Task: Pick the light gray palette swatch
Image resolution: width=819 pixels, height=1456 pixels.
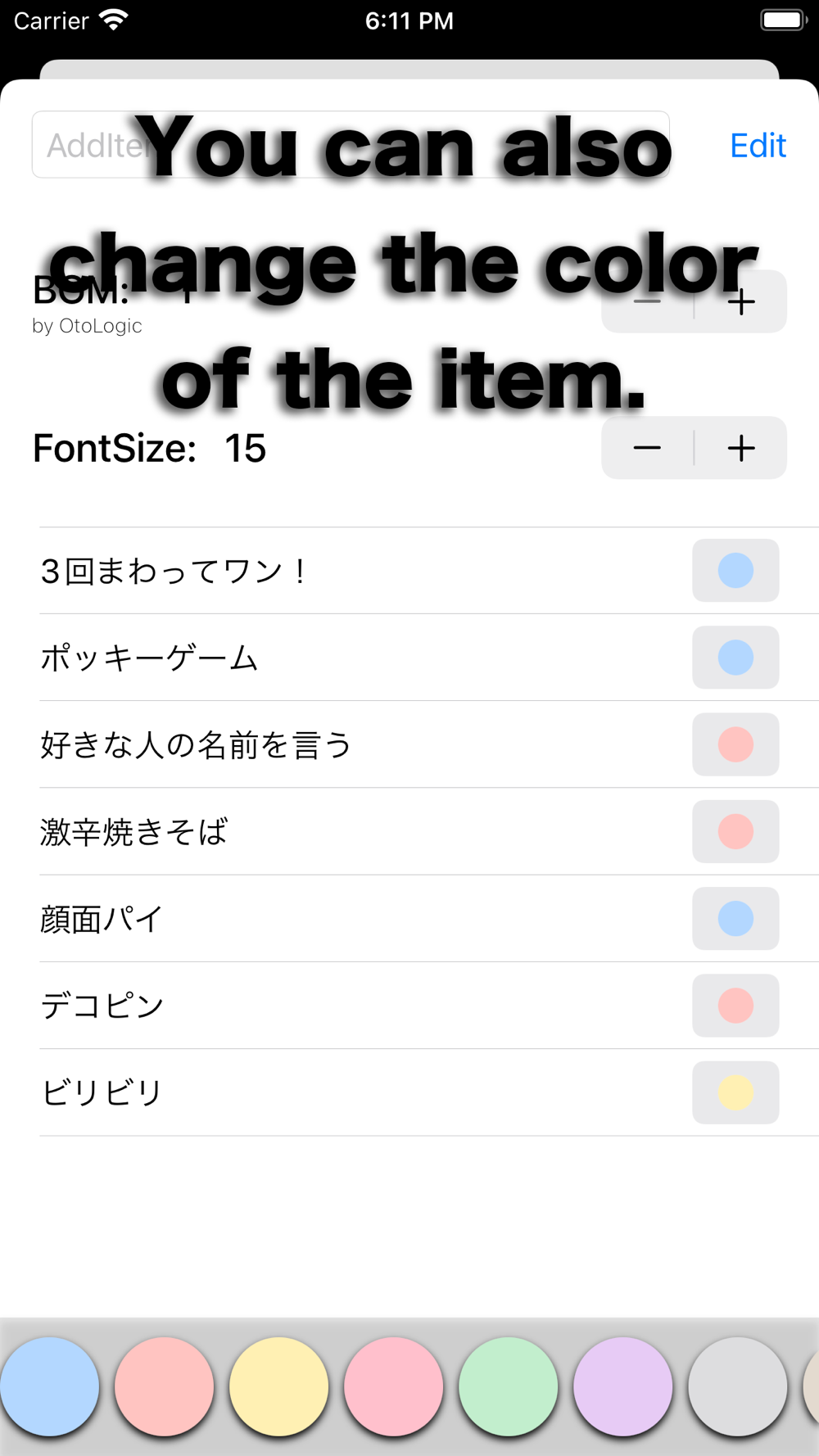Action: click(x=737, y=1386)
